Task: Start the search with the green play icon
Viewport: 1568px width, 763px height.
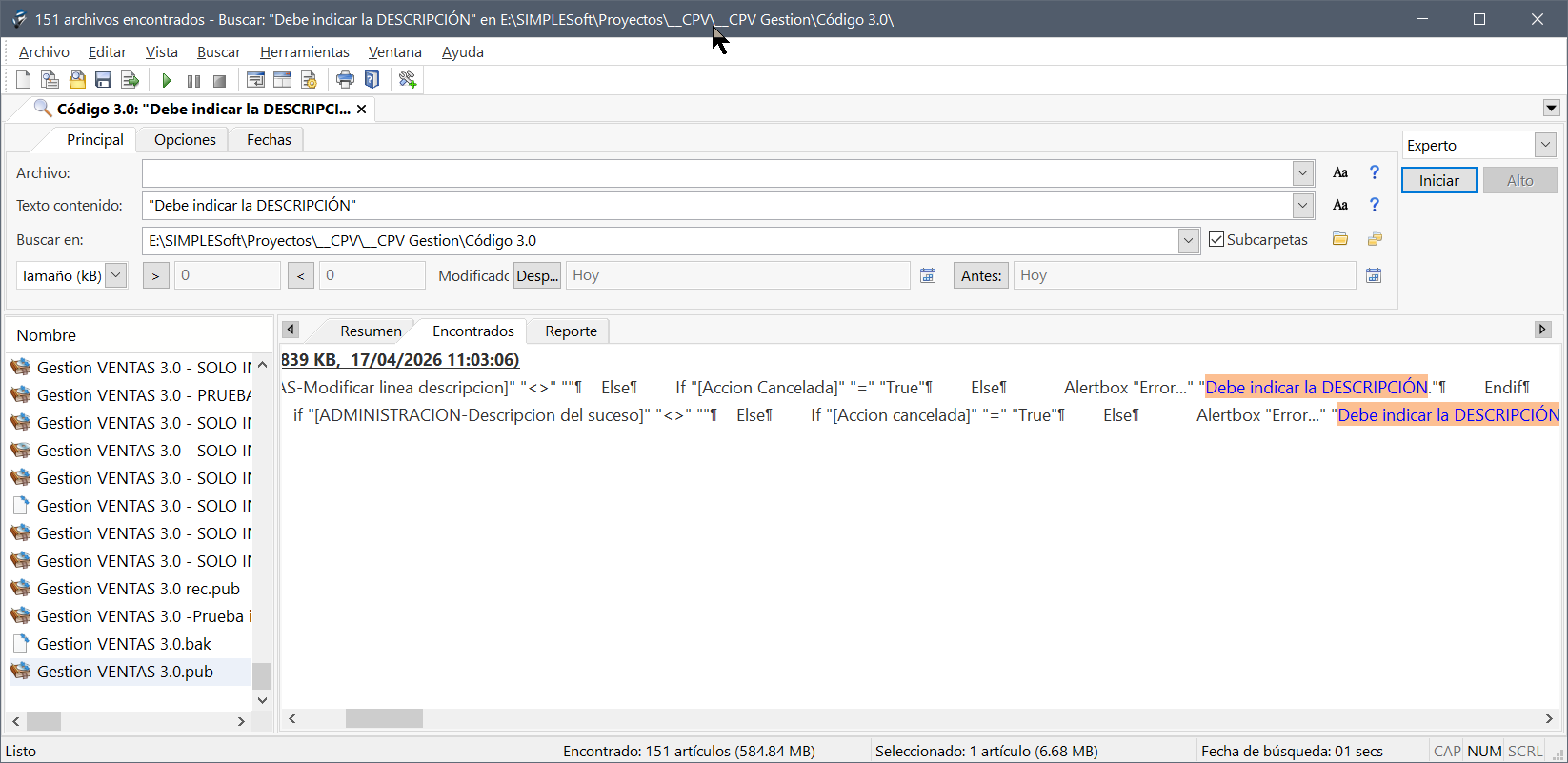Action: click(x=167, y=80)
